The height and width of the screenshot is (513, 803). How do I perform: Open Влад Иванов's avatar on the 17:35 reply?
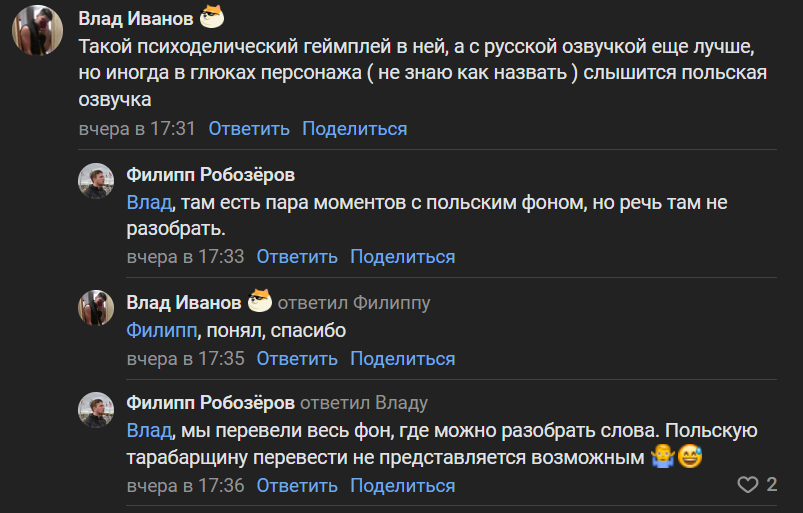point(96,308)
